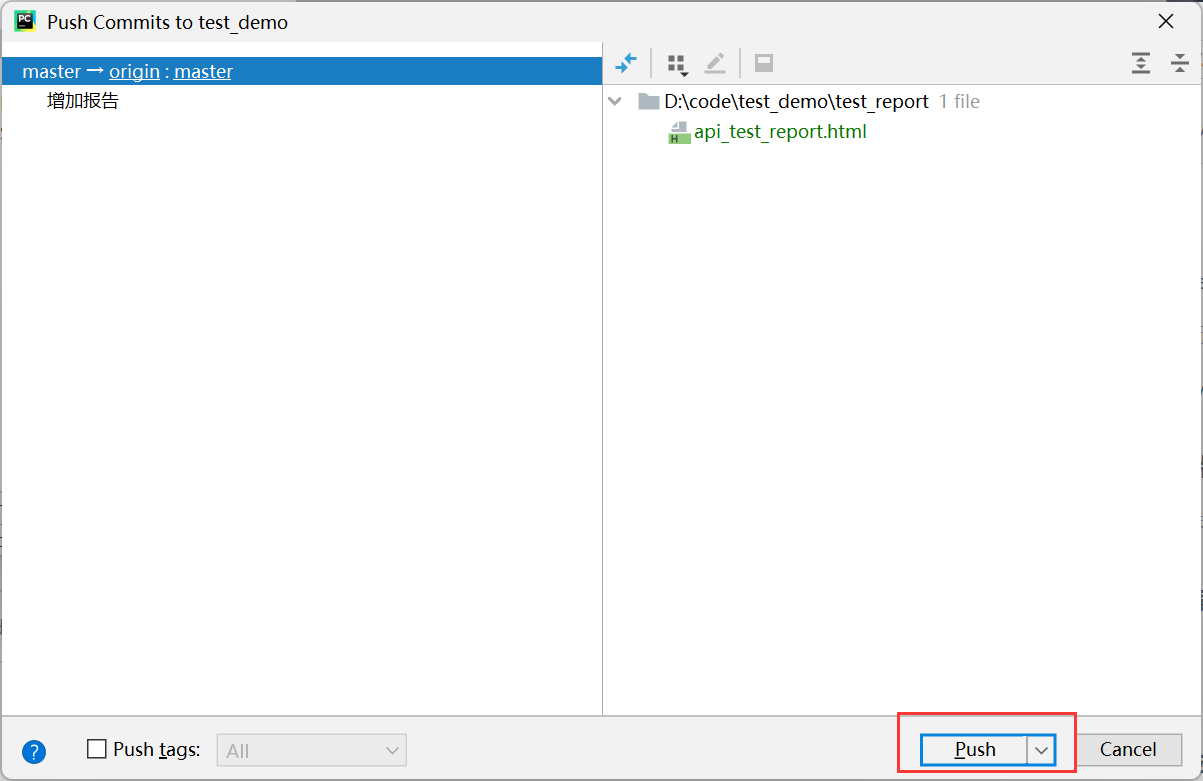Select the api_test_report.html file
Image resolution: width=1203 pixels, height=781 pixels.
(x=780, y=132)
